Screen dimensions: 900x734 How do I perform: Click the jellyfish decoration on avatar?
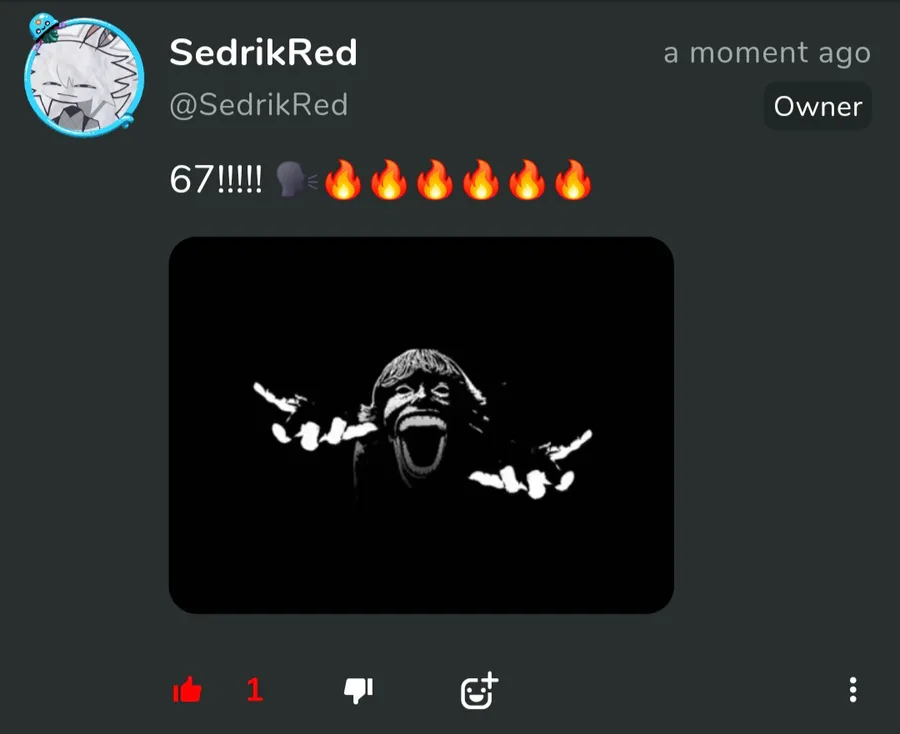[x=44, y=28]
